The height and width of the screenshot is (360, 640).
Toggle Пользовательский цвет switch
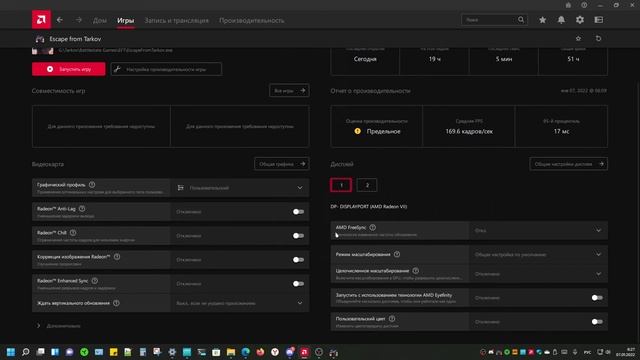point(597,322)
